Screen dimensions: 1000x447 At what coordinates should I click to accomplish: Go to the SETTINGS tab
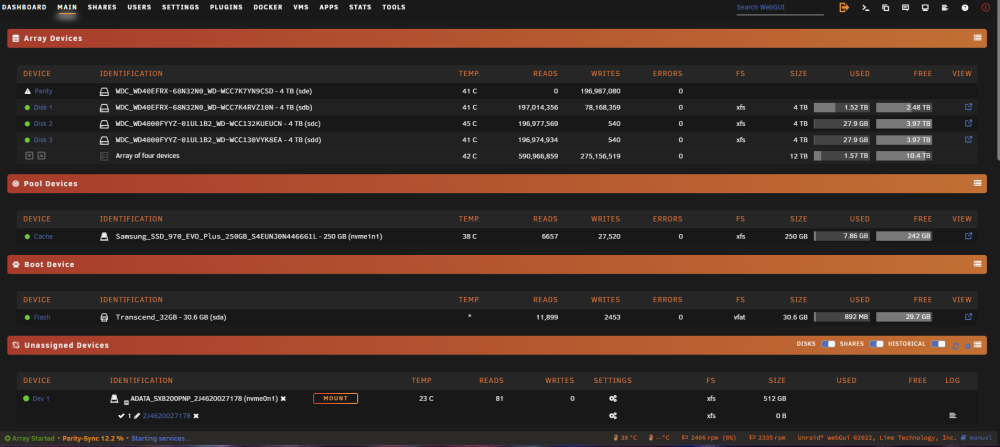tap(180, 8)
